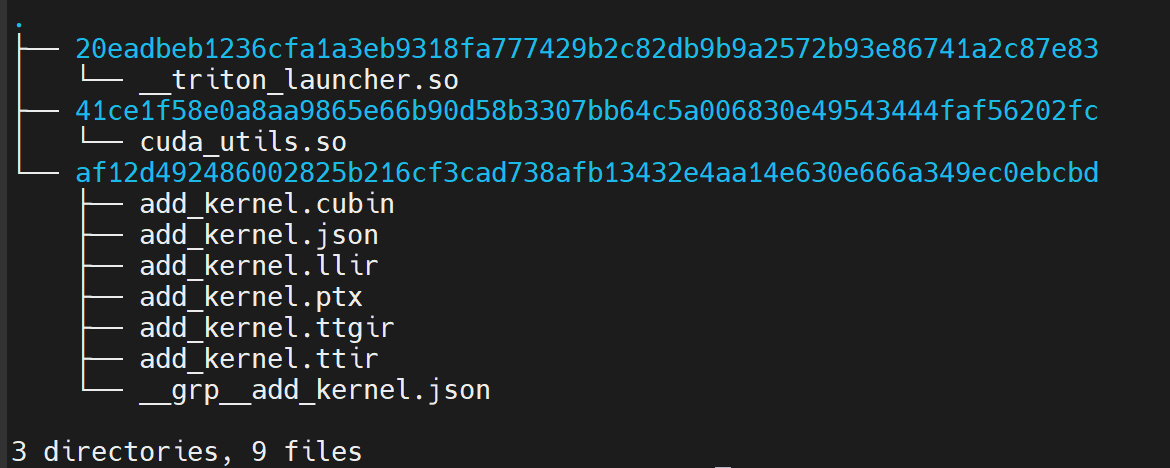Click tree branch connector before the 41ce1f58 directory
Image resolution: width=1170 pixels, height=468 pixels.
37,111
